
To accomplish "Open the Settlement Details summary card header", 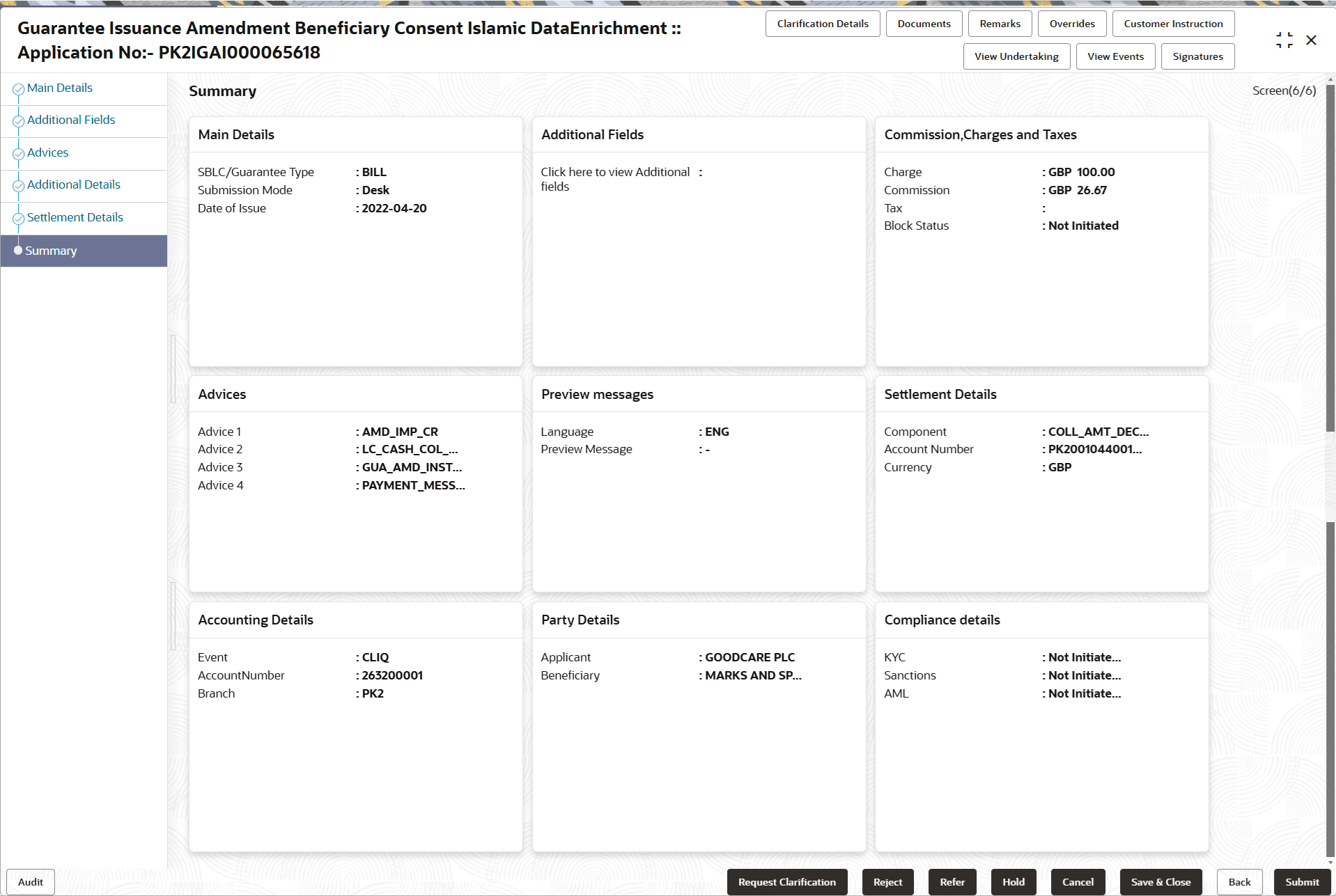I will (x=1042, y=394).
